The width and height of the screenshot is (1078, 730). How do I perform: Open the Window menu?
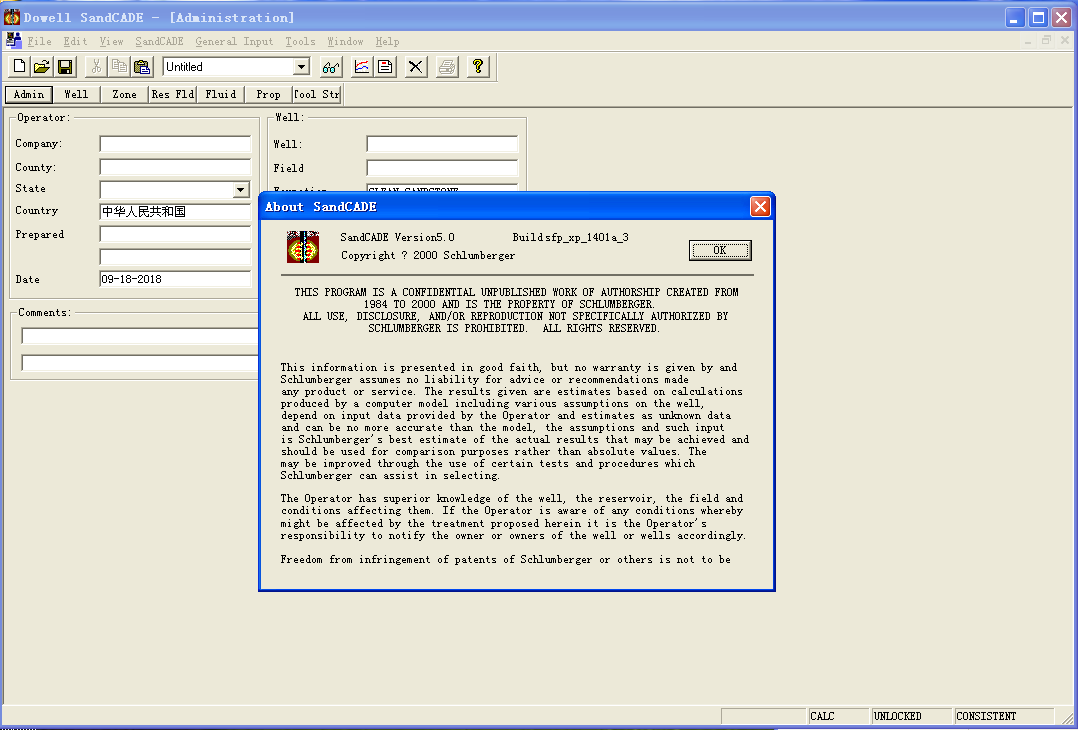coord(345,41)
